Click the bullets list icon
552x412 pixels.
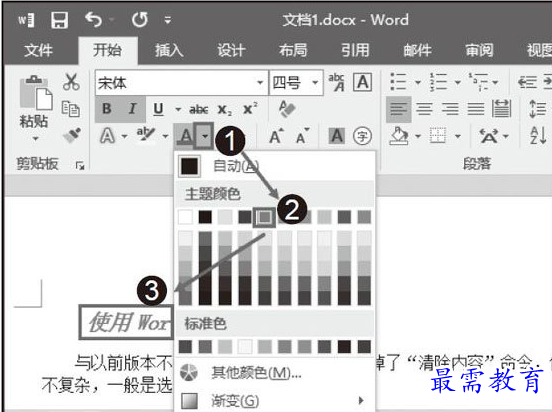click(x=399, y=82)
